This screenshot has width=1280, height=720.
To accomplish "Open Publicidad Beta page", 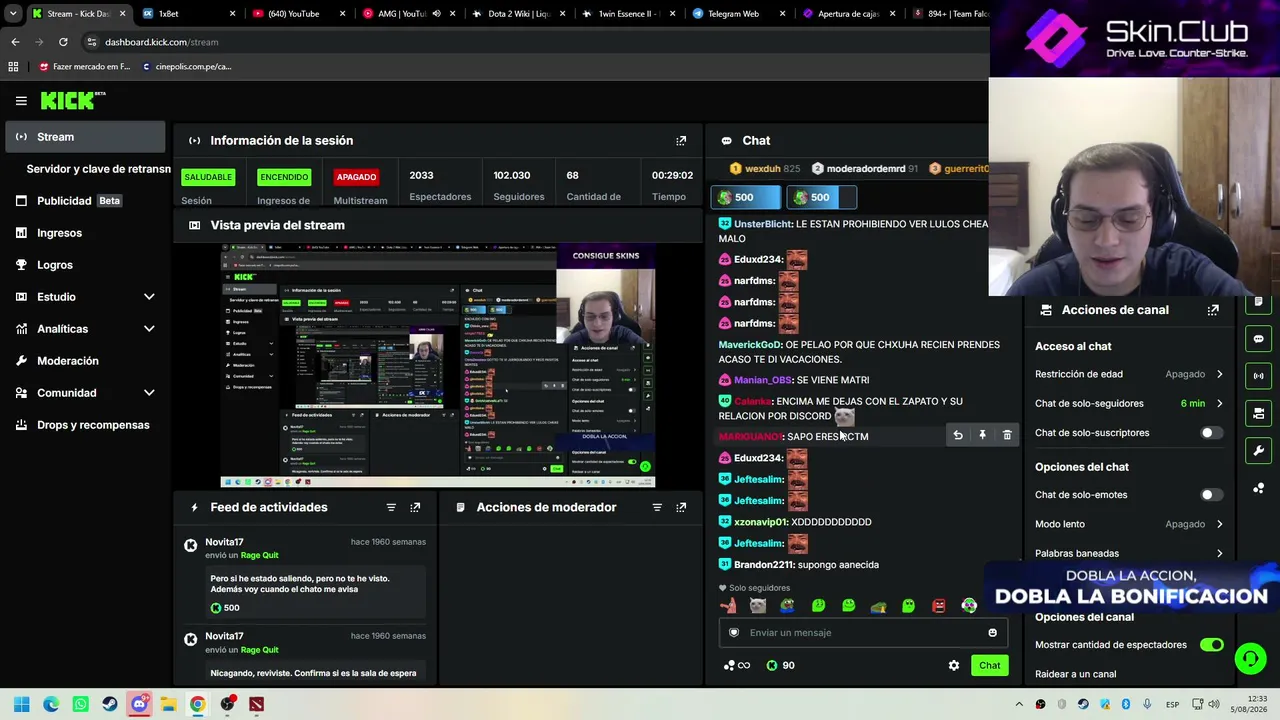I will coord(85,201).
